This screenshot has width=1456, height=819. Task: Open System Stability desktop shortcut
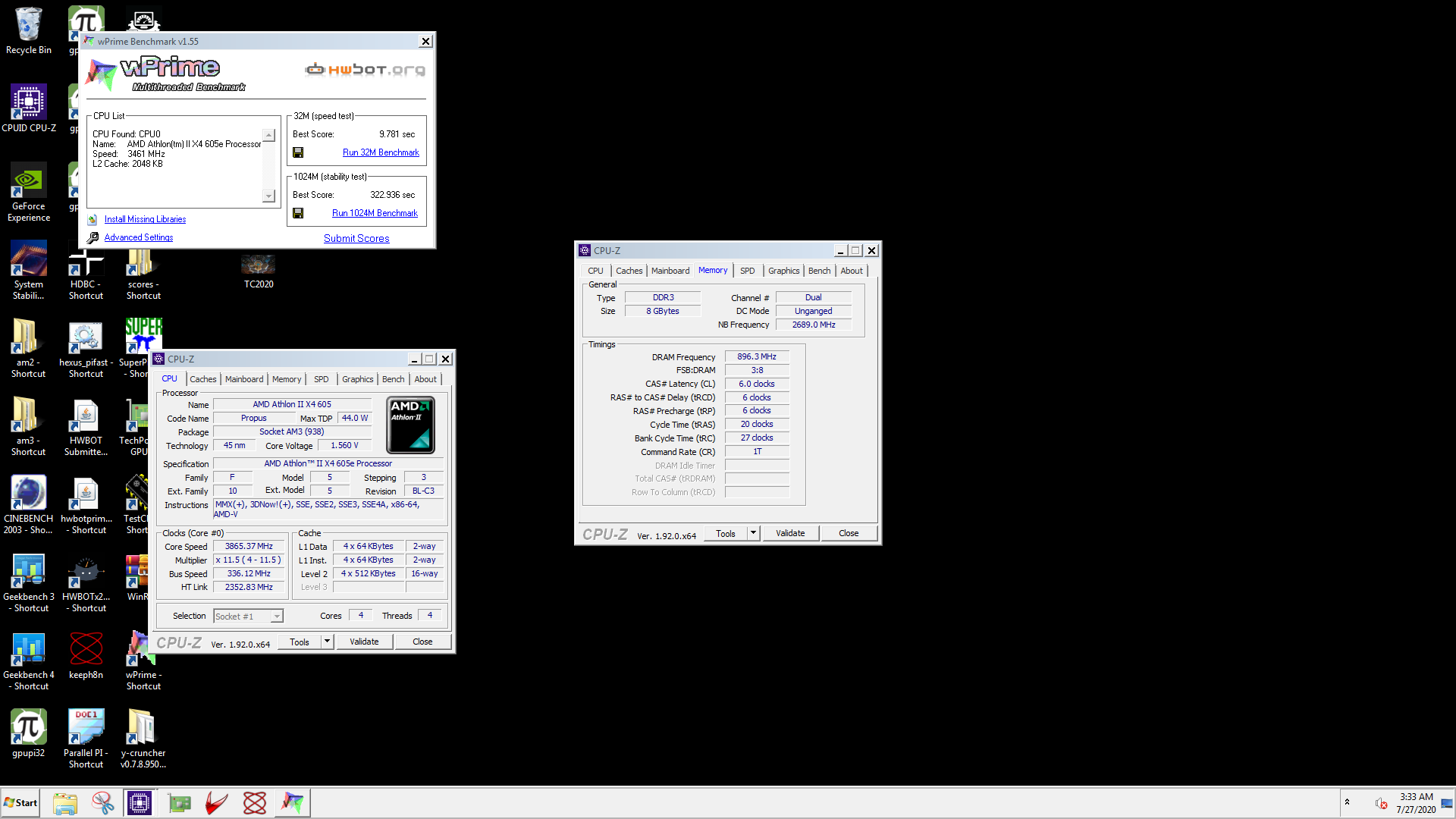(x=29, y=271)
